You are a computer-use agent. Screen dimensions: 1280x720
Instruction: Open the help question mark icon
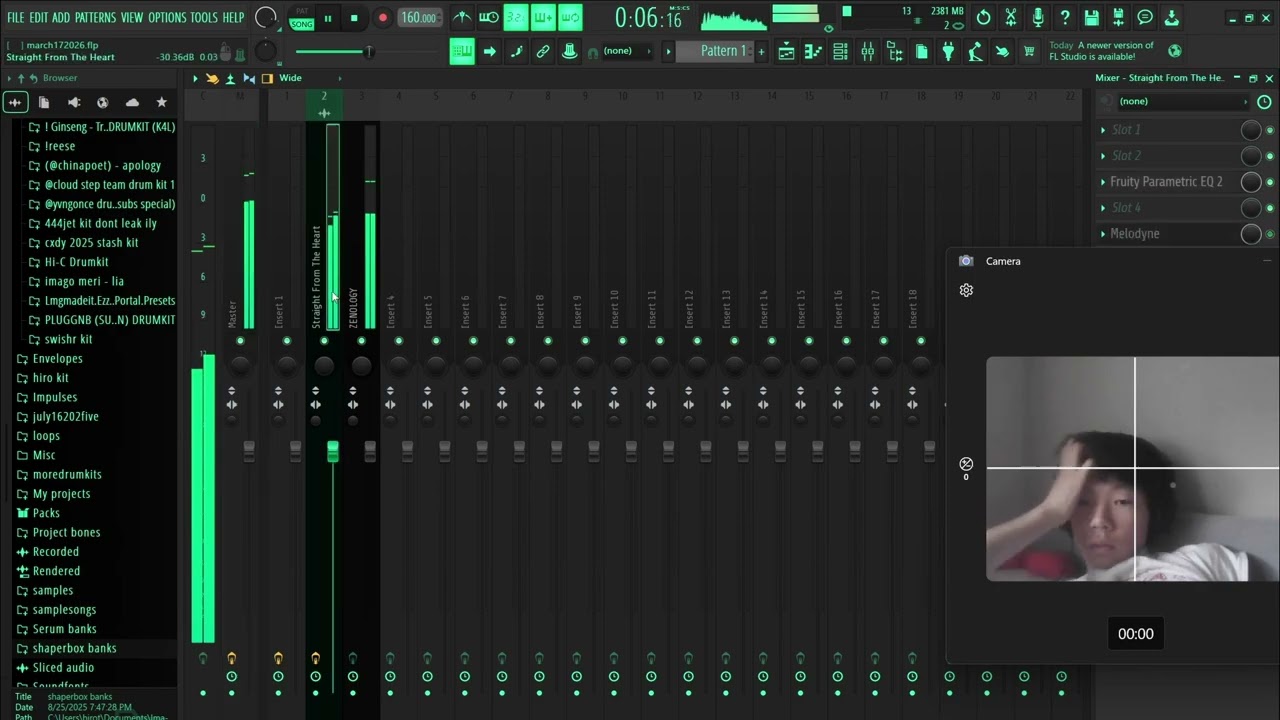point(1065,18)
